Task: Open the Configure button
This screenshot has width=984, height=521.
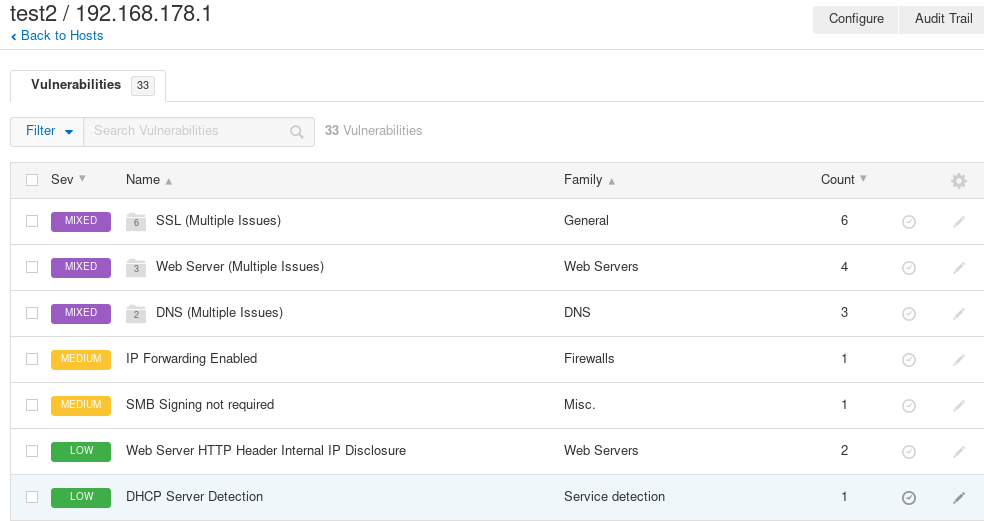Action: (856, 19)
